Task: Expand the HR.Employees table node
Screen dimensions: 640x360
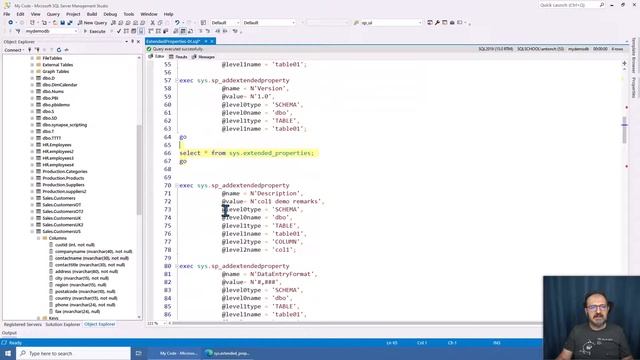Action: [x=32, y=145]
